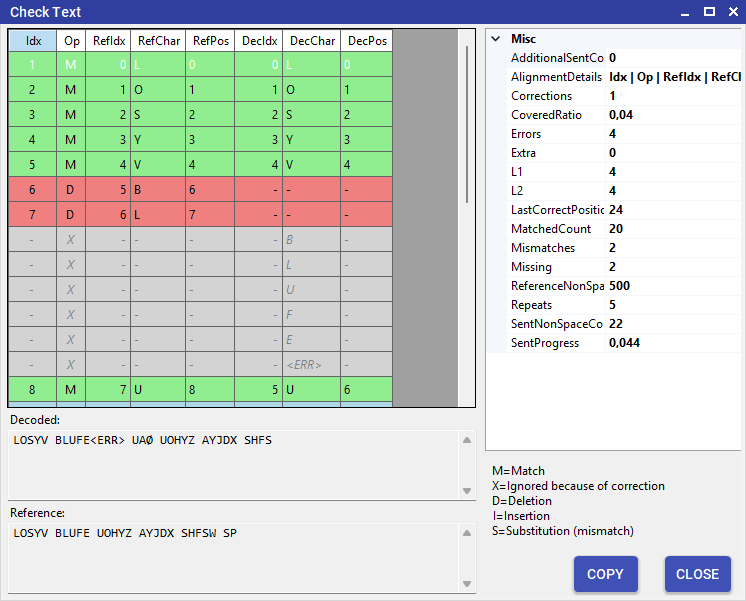The width and height of the screenshot is (746, 601).
Task: Click Idx cell 8 in table
Action: point(32,390)
